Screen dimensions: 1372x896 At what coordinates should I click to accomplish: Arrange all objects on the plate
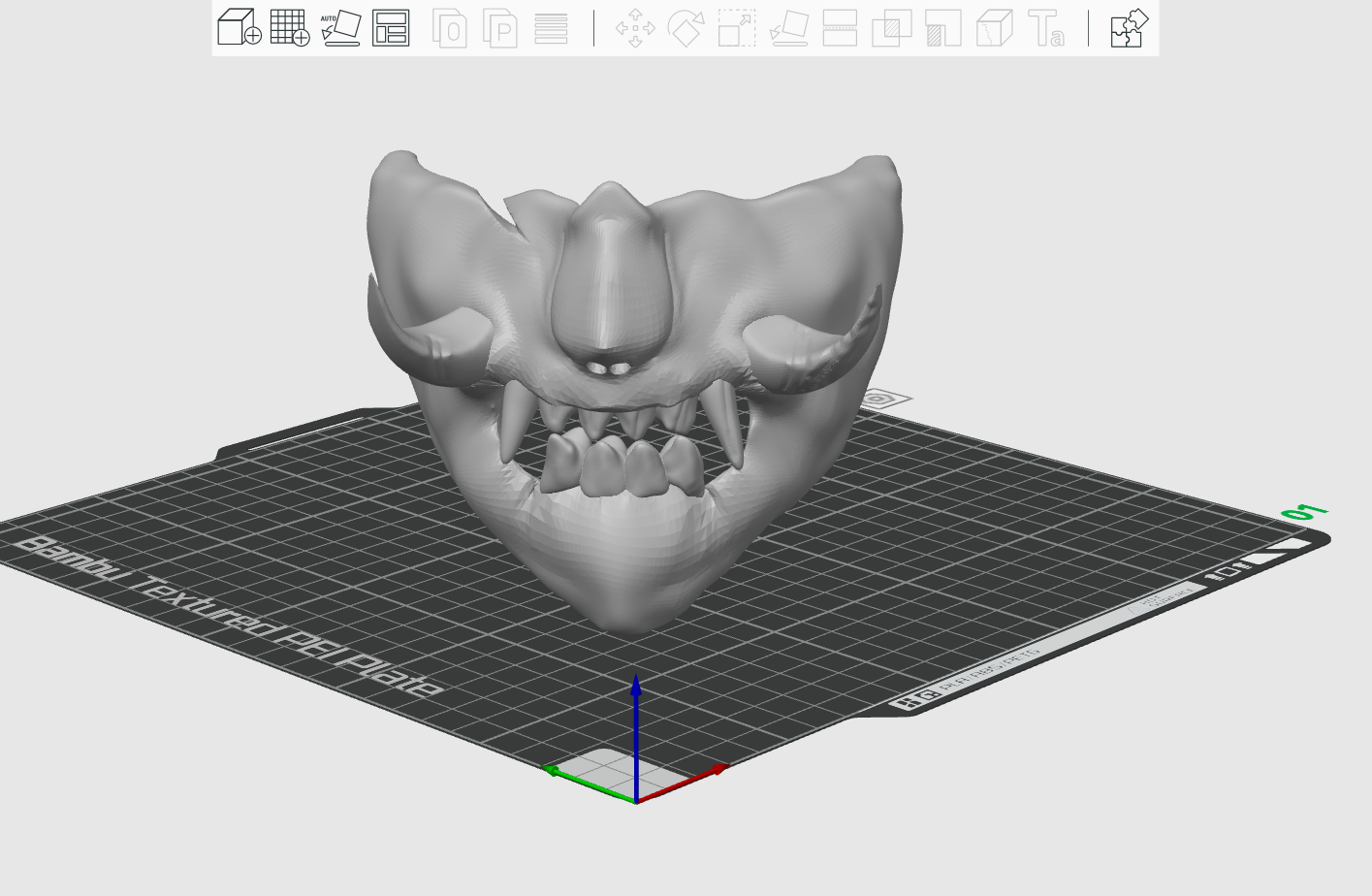click(x=391, y=27)
